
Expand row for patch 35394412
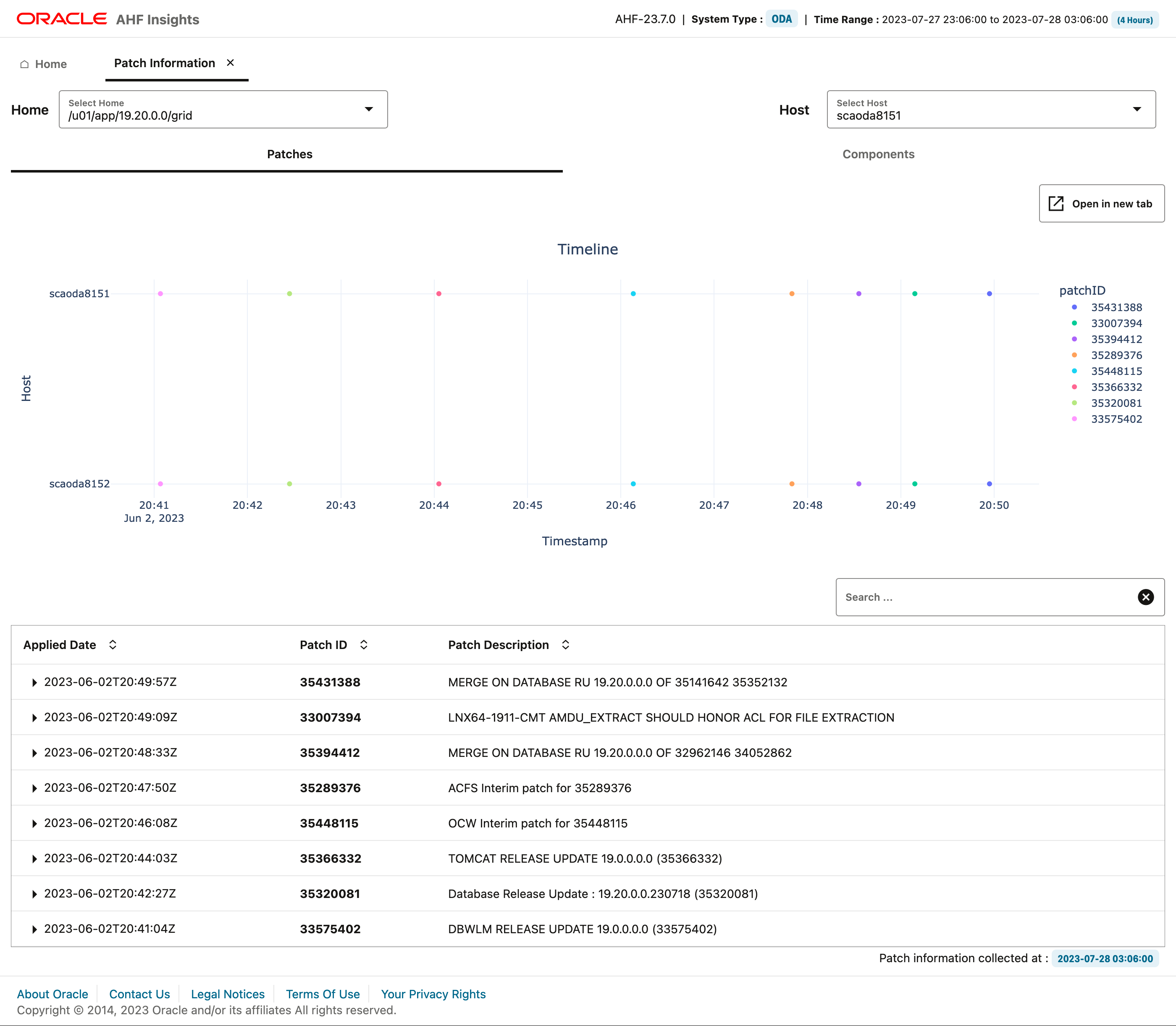click(34, 753)
